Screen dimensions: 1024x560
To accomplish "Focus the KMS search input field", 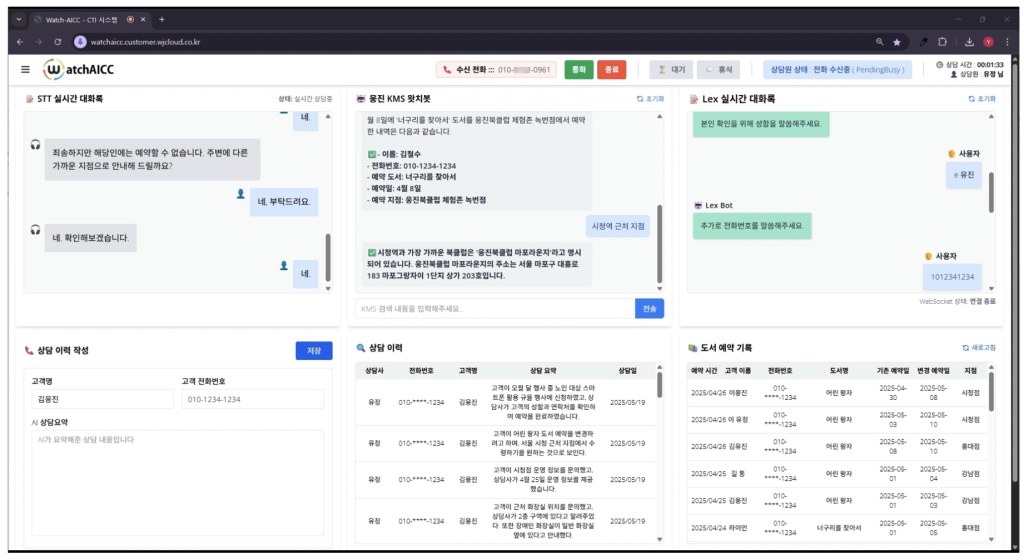I will pos(495,309).
